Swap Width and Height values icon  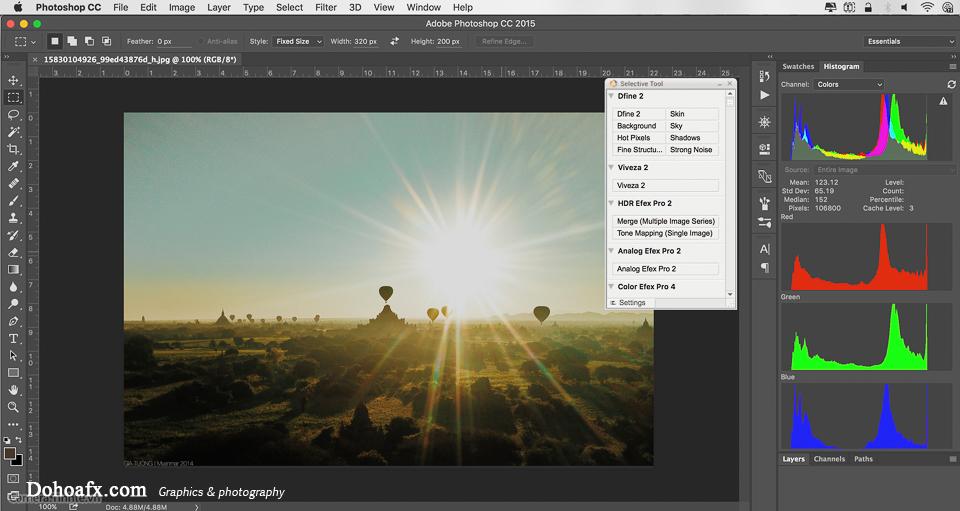394,41
